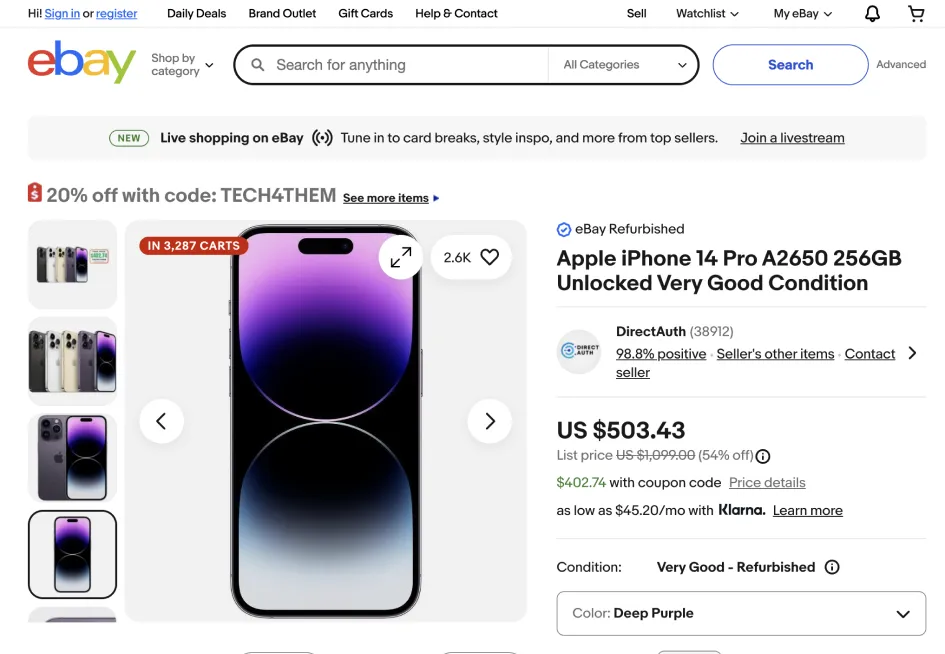Click the list price info icon

(763, 456)
